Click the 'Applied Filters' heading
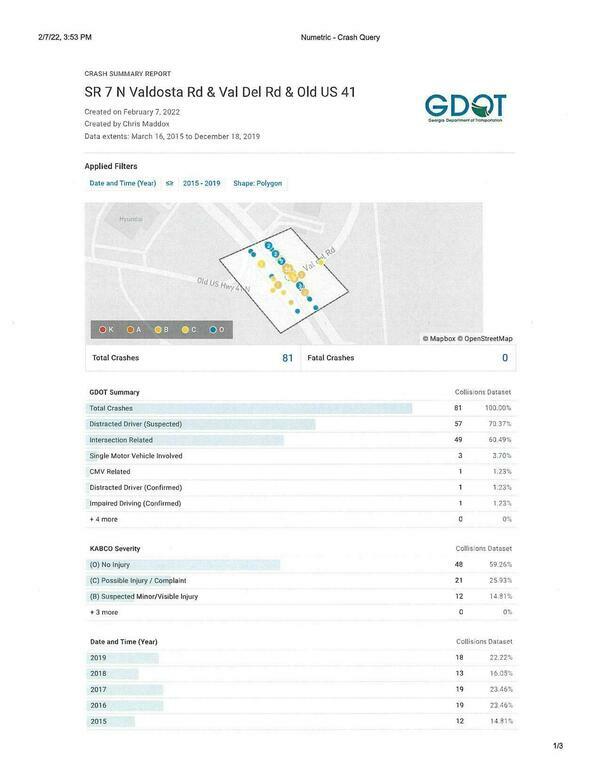Screen dimensions: 600x777 tap(111, 166)
